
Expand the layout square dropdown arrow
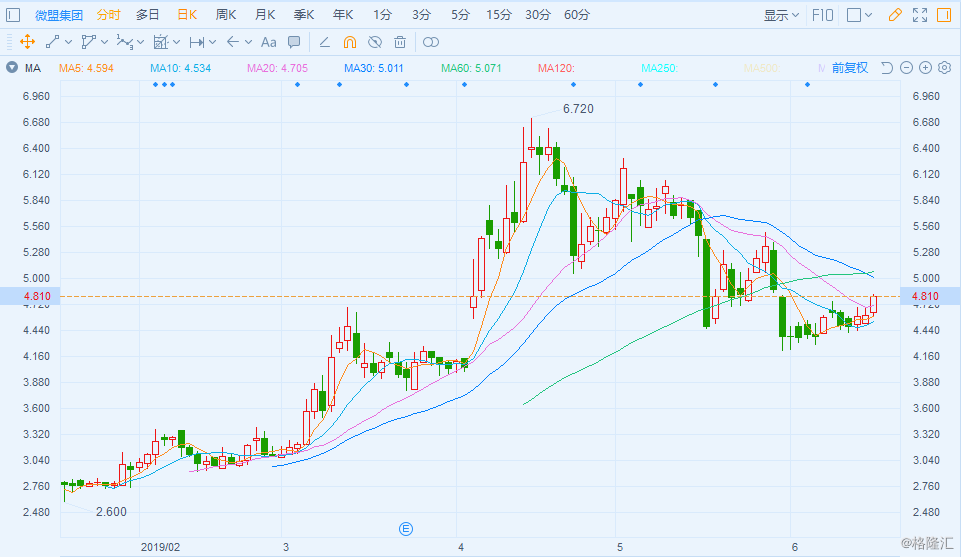[x=868, y=15]
